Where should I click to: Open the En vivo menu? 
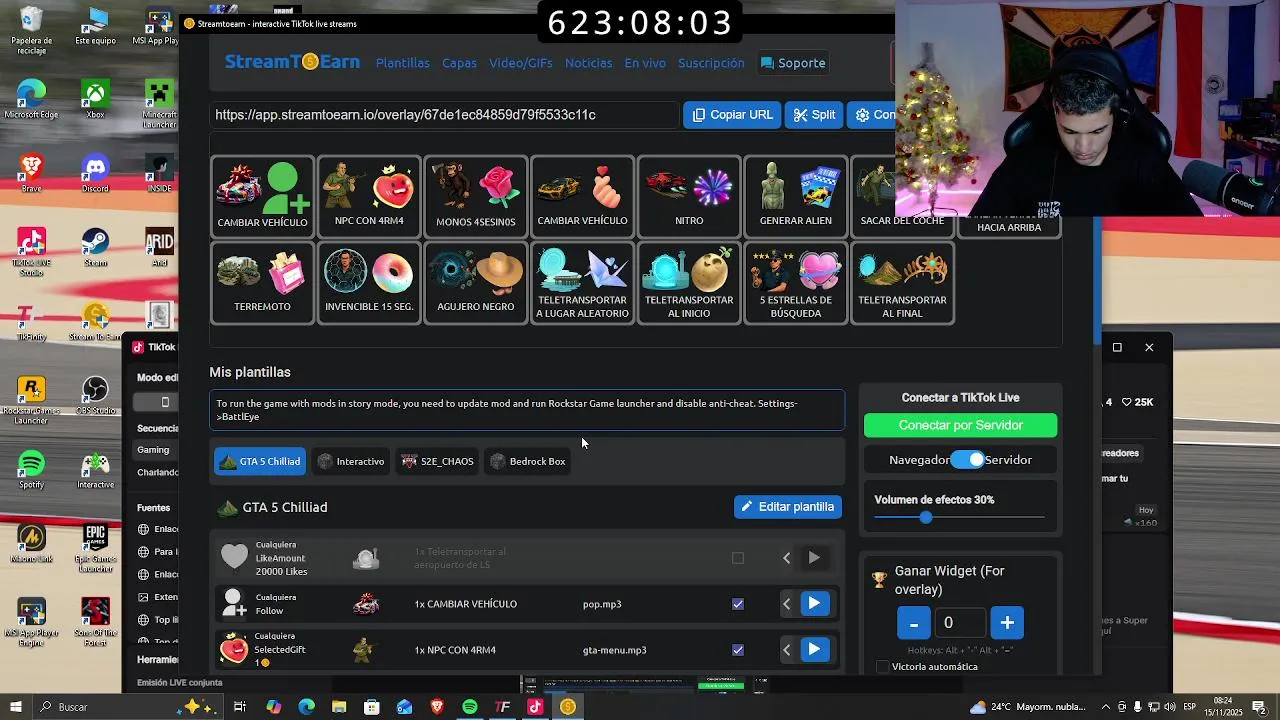645,63
